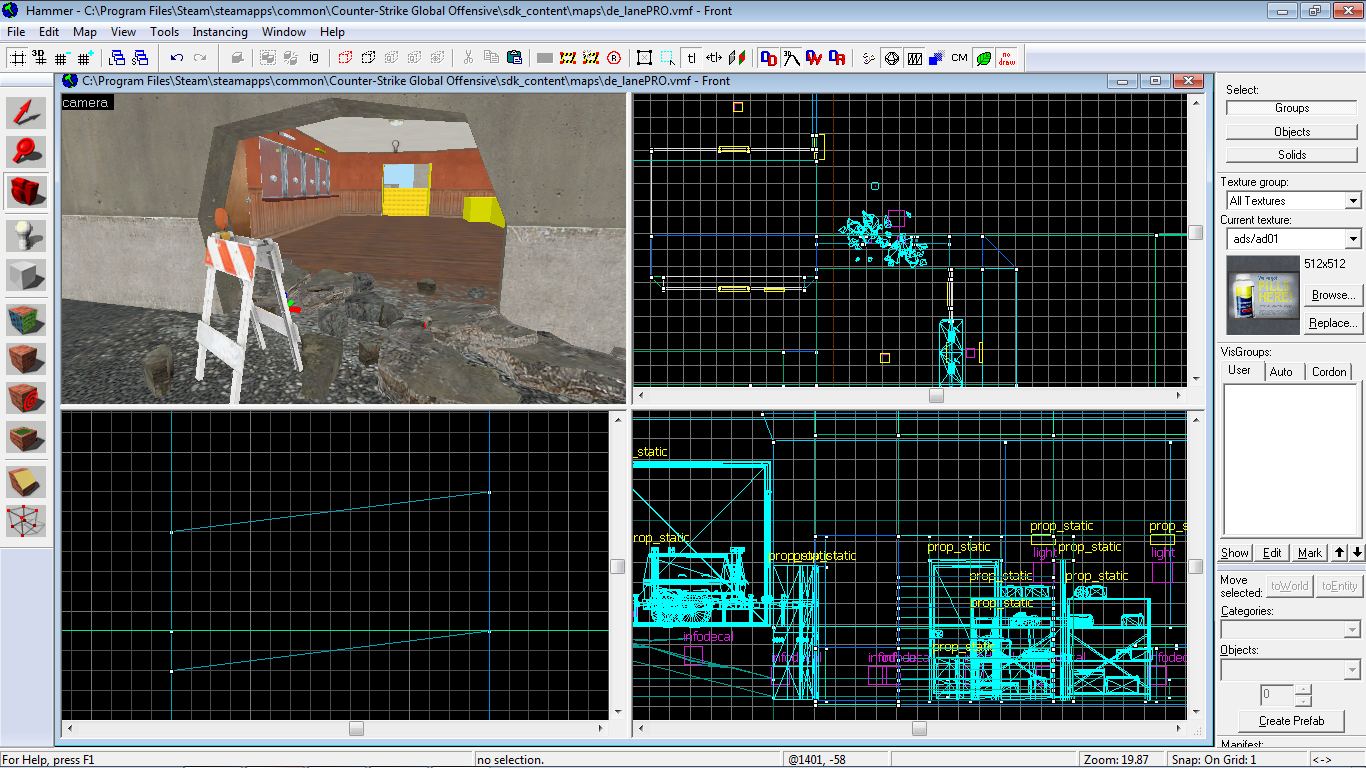Screen dimensions: 1366x768
Task: Click the ad01 texture preview thumbnail
Action: (x=1262, y=295)
